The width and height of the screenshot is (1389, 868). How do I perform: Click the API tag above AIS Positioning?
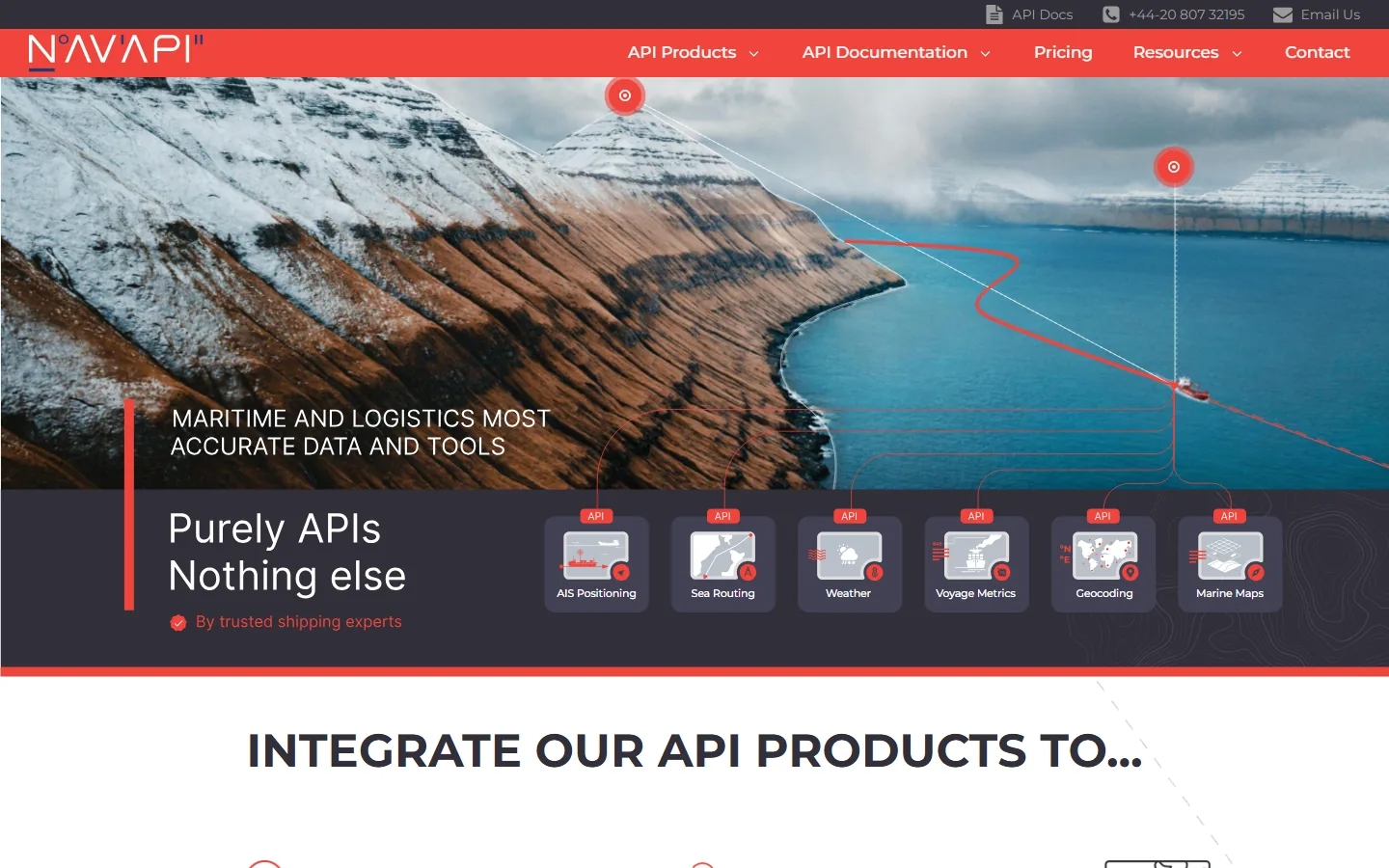tap(596, 516)
